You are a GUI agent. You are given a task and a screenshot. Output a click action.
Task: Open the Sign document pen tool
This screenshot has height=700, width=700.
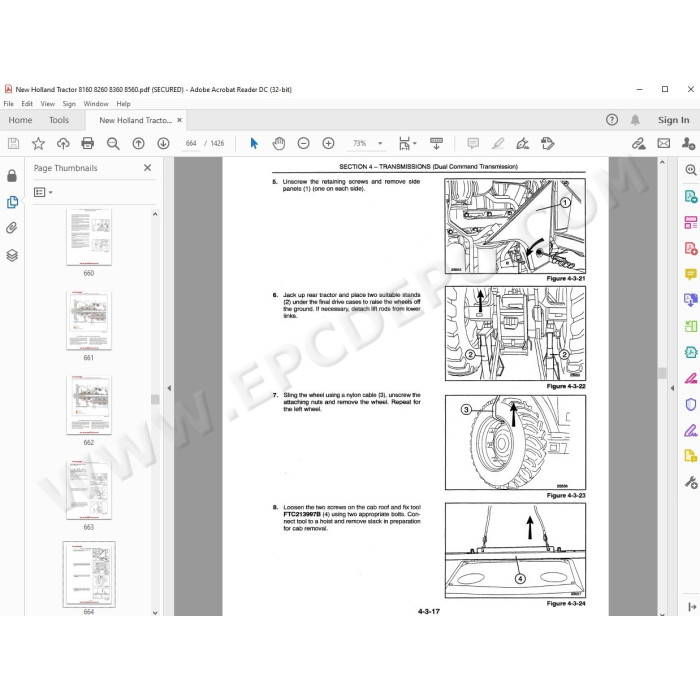523,143
